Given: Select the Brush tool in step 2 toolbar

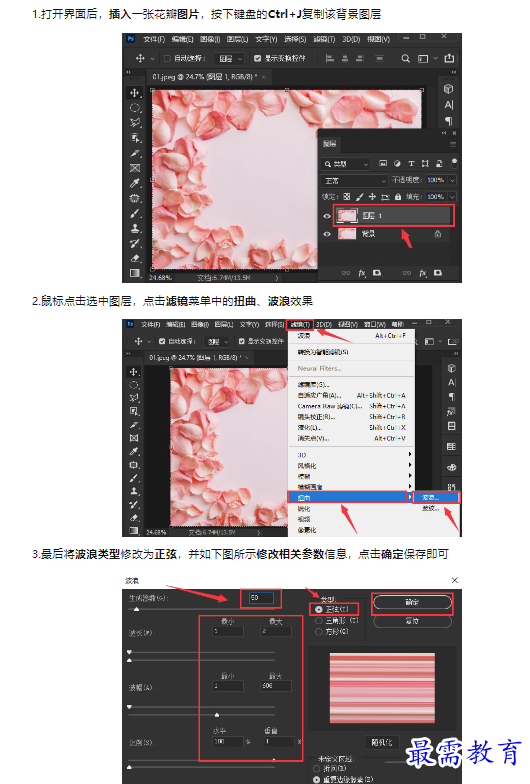Looking at the screenshot, I should pos(134,478).
